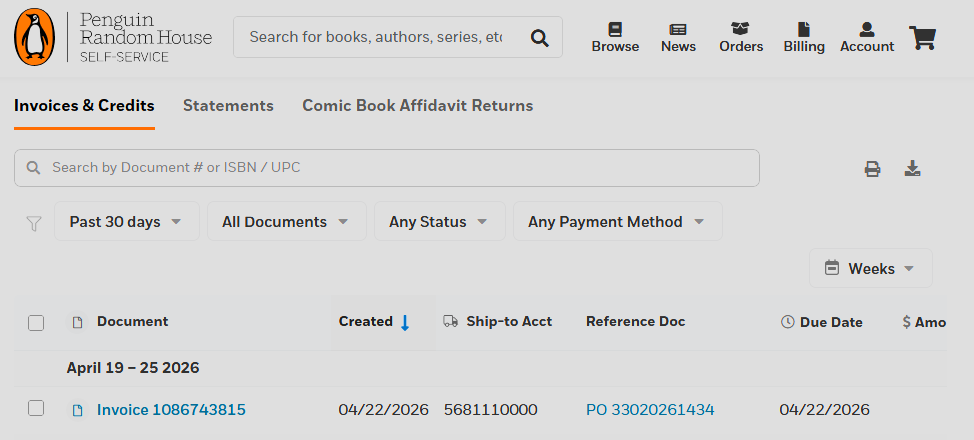
Task: Expand the Past 30 days dropdown
Action: (127, 221)
